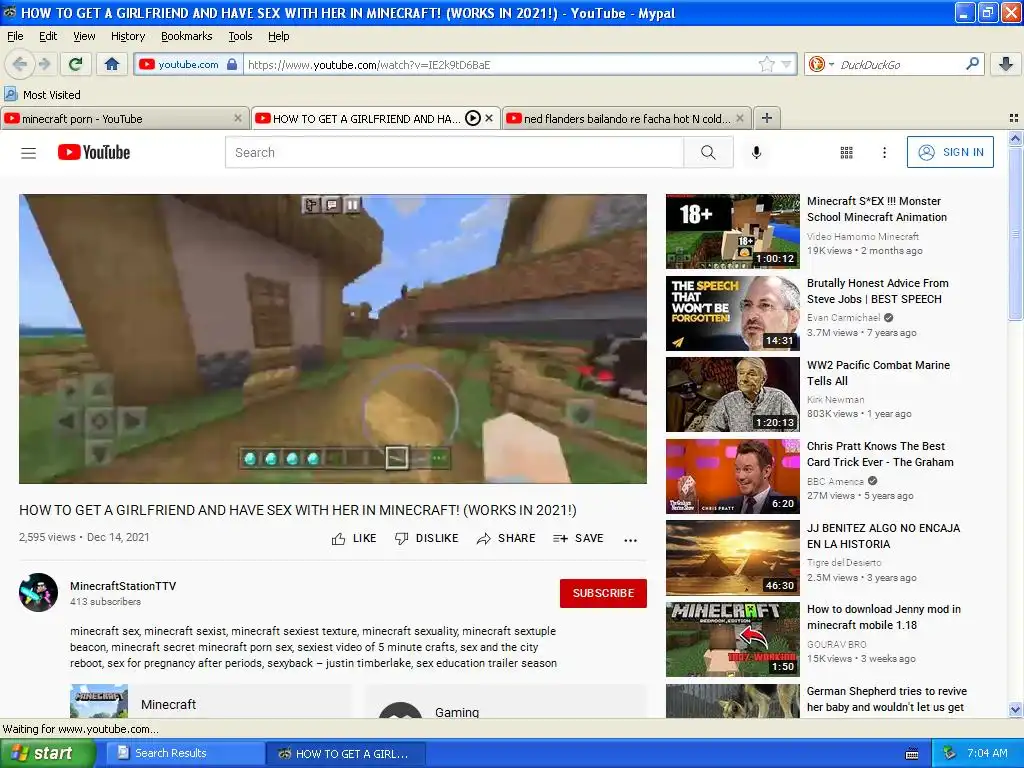
Task: Open WW2 Pacific Combat Marine Tells All
Action: pos(878,373)
